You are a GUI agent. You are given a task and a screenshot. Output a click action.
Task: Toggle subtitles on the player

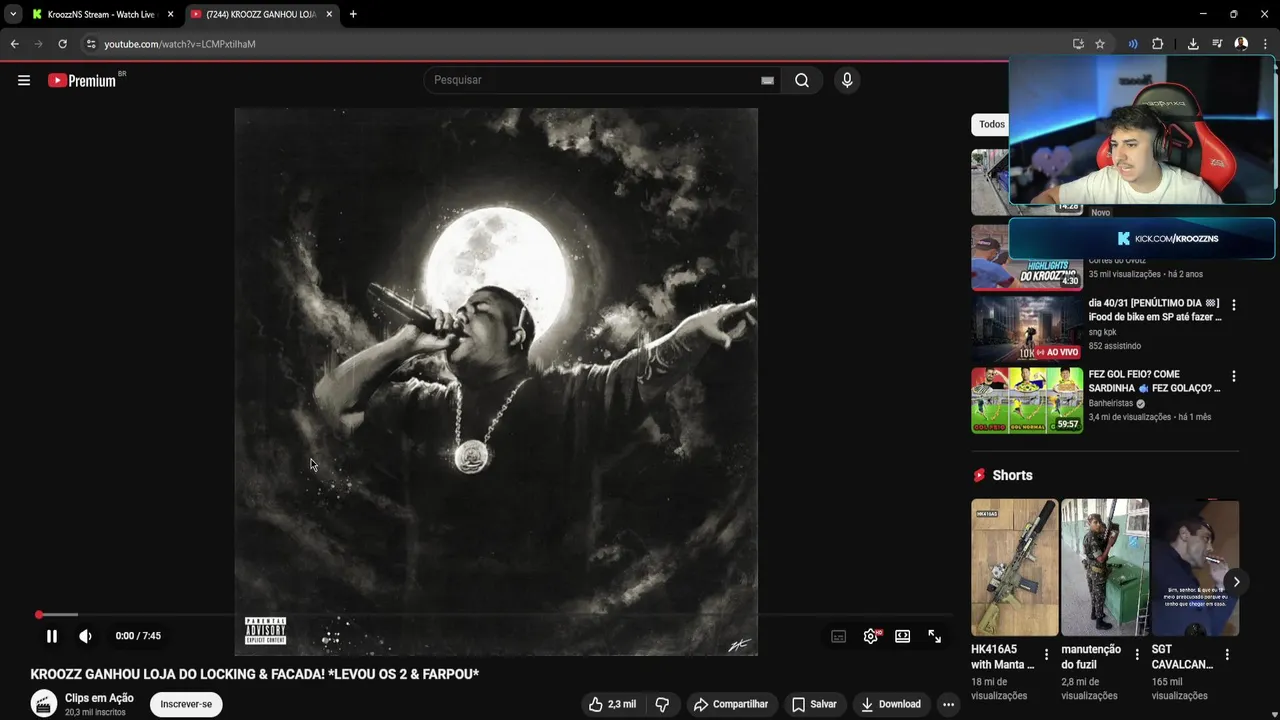pyautogui.click(x=839, y=636)
